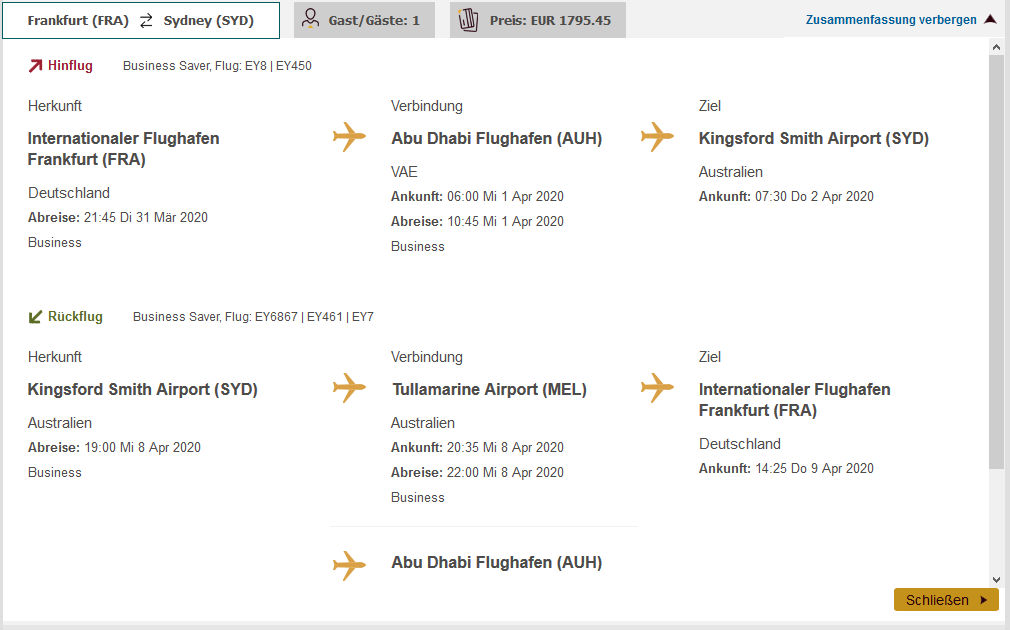
Task: Click the plane icon before return Frankfurt destination
Action: [x=657, y=388]
